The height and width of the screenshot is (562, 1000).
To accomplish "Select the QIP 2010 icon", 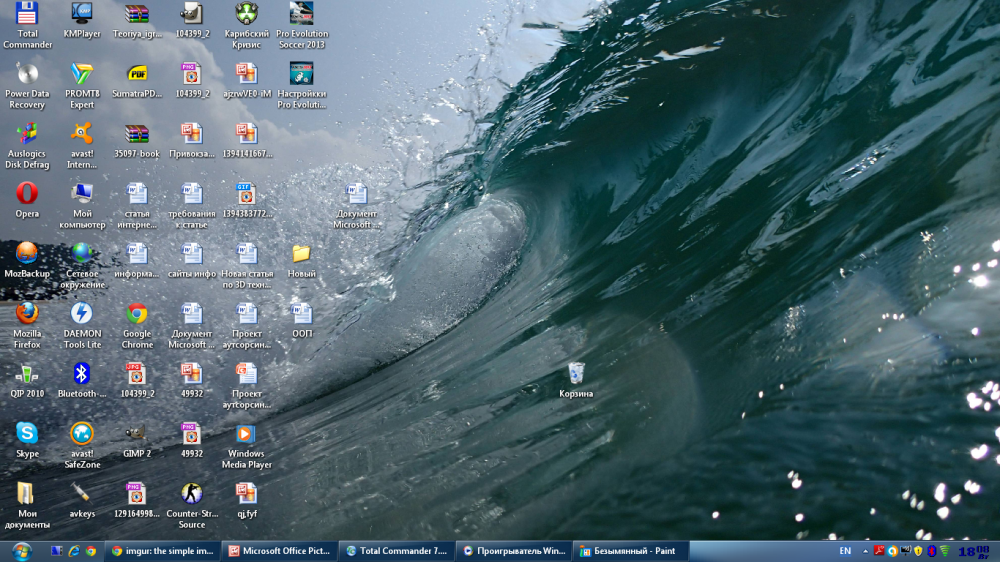I will (x=27, y=380).
